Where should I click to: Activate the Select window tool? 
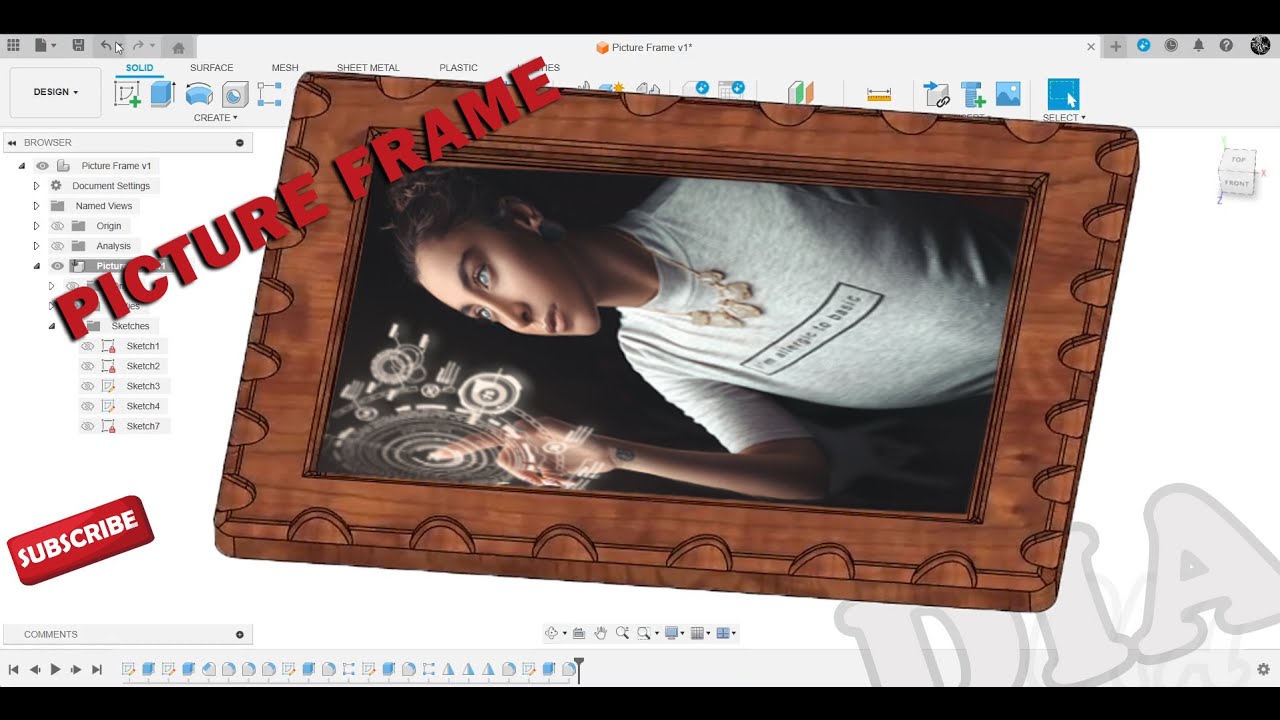(x=1063, y=94)
